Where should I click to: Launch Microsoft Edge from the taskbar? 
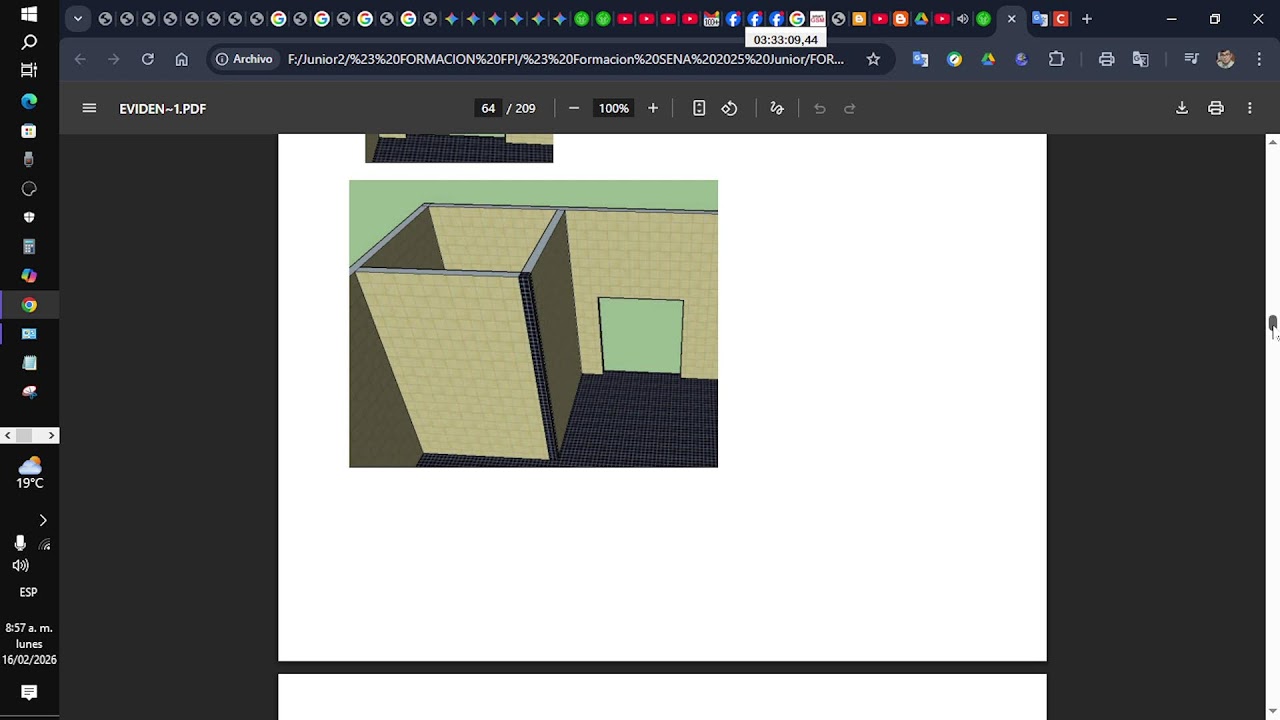[29, 101]
